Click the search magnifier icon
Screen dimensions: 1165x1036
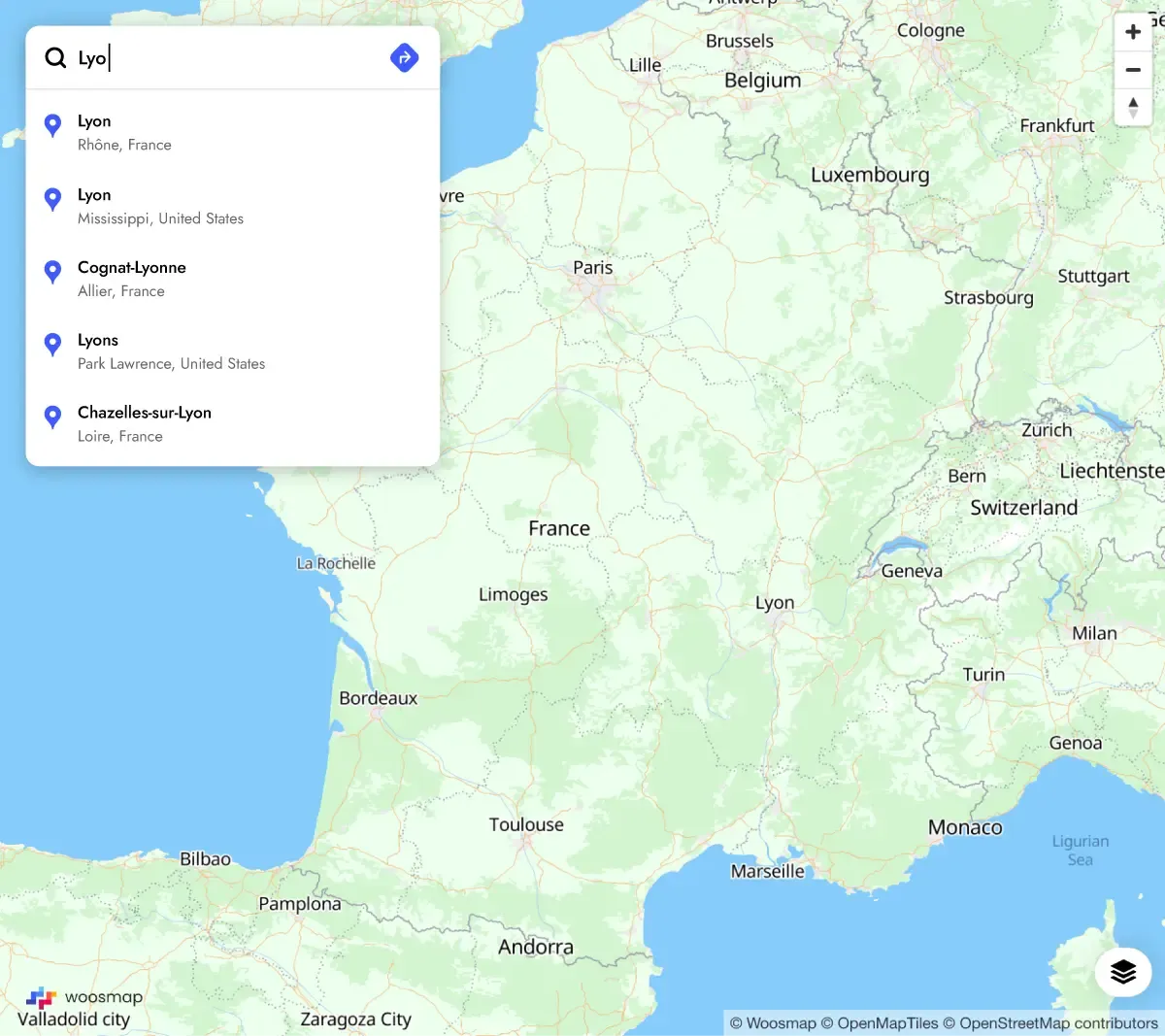[55, 58]
